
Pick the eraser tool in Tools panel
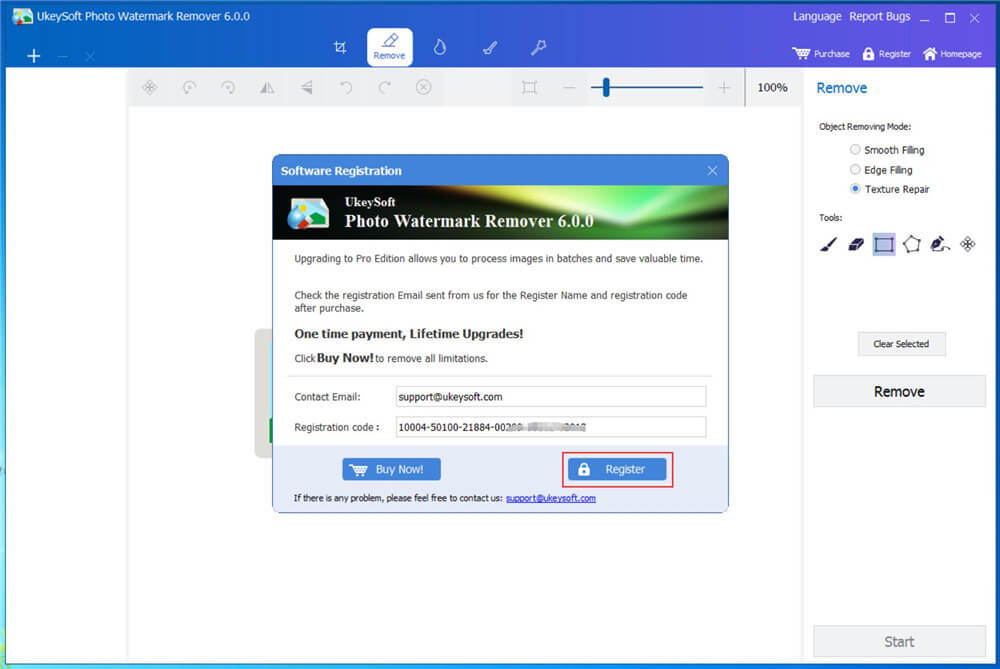point(855,244)
